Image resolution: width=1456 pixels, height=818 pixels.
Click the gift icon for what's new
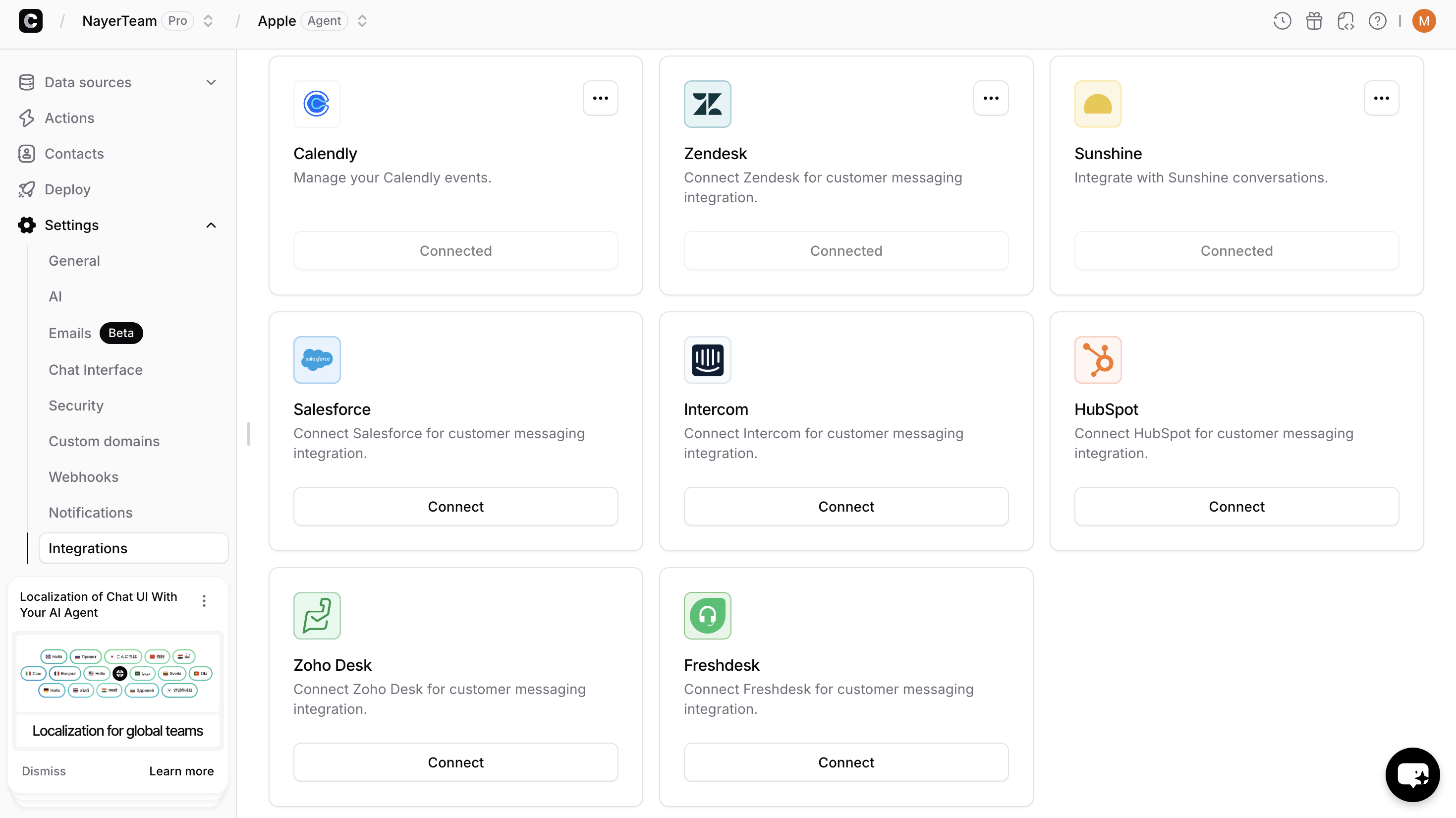pyautogui.click(x=1314, y=20)
